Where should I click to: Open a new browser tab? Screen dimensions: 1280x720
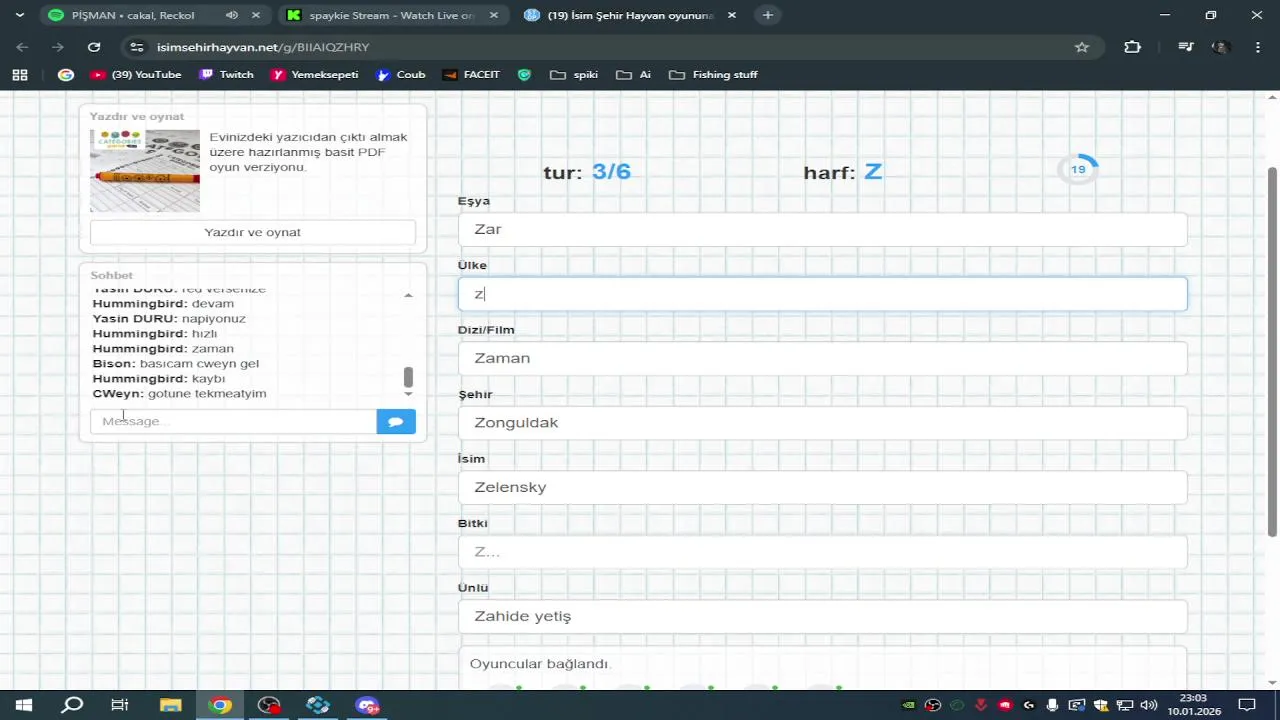(767, 15)
